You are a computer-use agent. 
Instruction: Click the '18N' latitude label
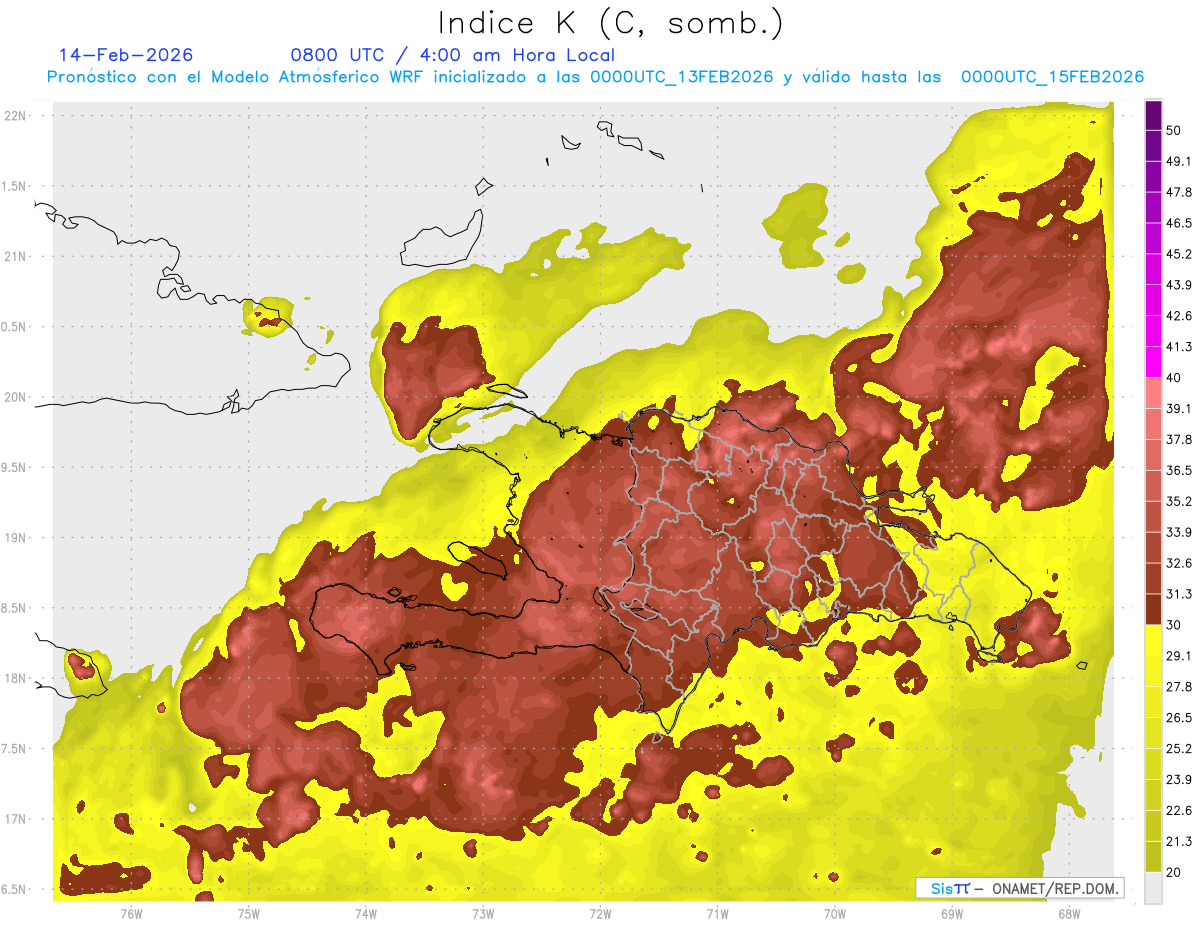[x=15, y=678]
